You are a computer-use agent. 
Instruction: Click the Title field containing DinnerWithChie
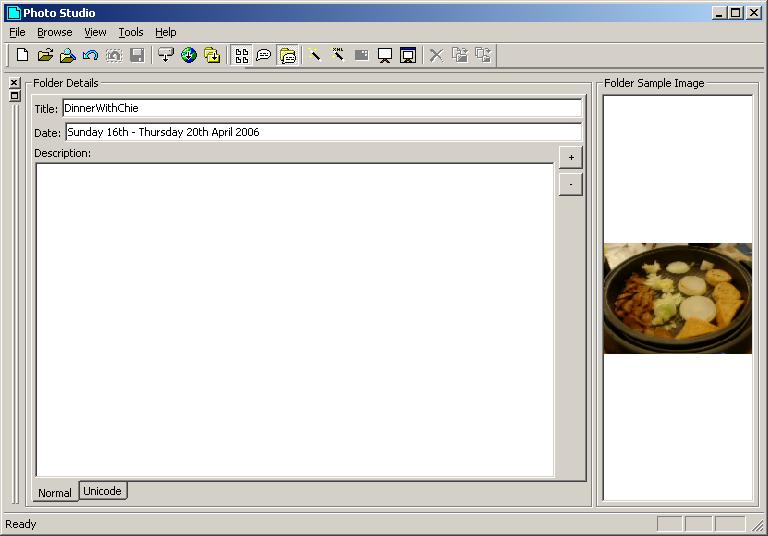322,108
